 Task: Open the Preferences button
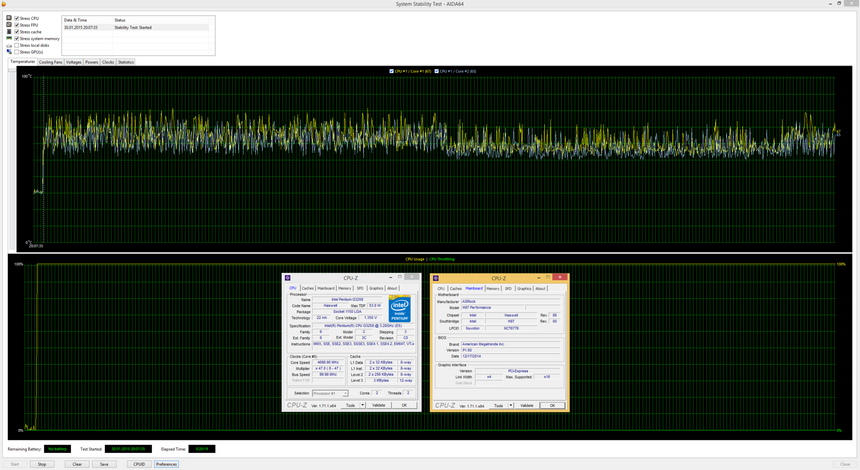click(x=166, y=464)
